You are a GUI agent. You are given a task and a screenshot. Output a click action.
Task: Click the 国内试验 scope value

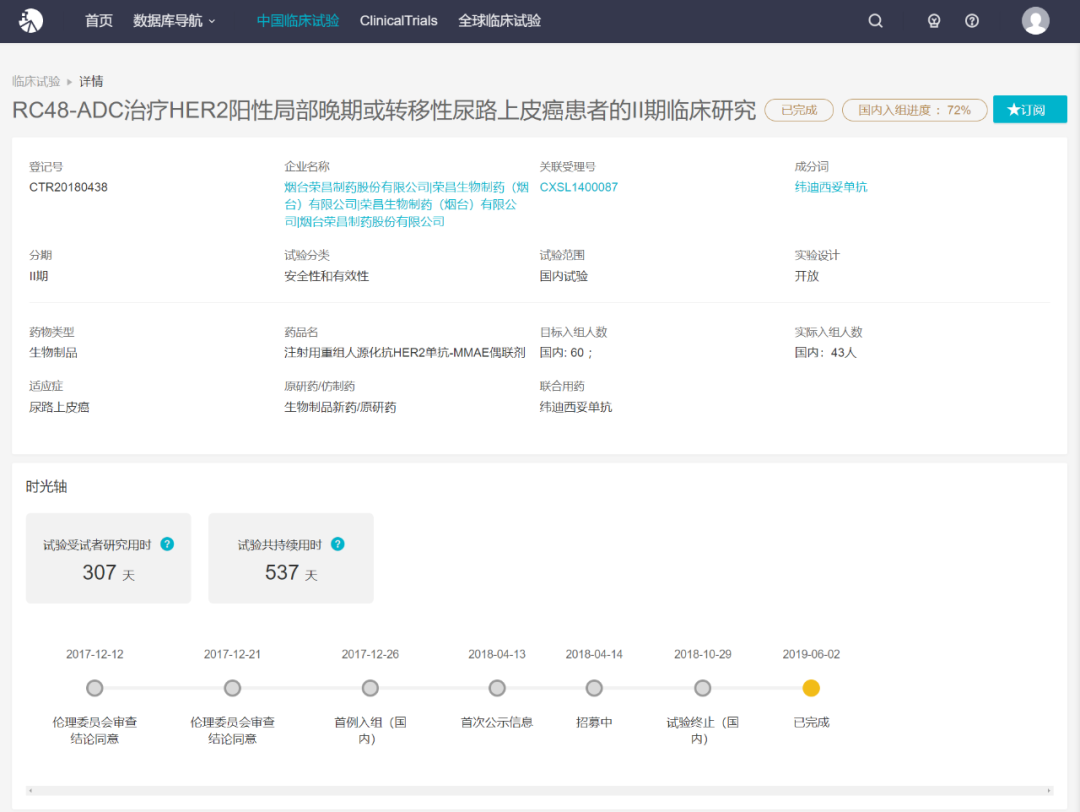[x=563, y=276]
